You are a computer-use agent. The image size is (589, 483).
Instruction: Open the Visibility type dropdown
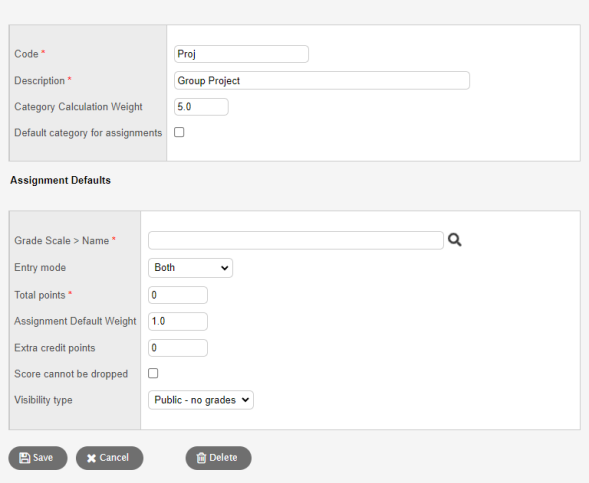click(201, 400)
